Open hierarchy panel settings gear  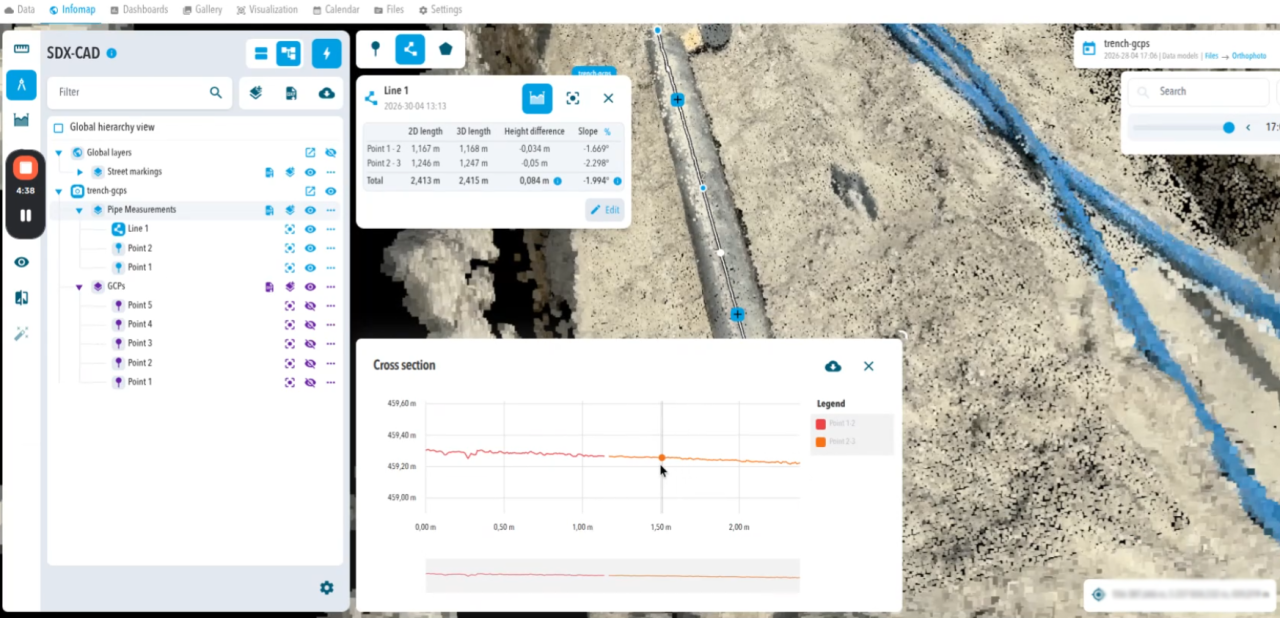(x=326, y=588)
